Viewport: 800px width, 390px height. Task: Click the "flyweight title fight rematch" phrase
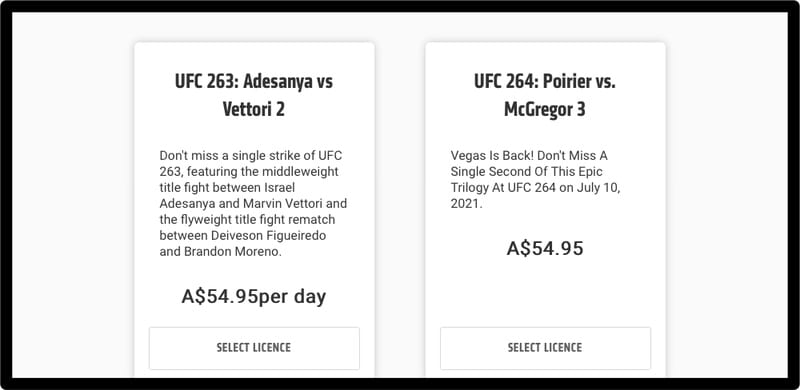pyautogui.click(x=256, y=220)
